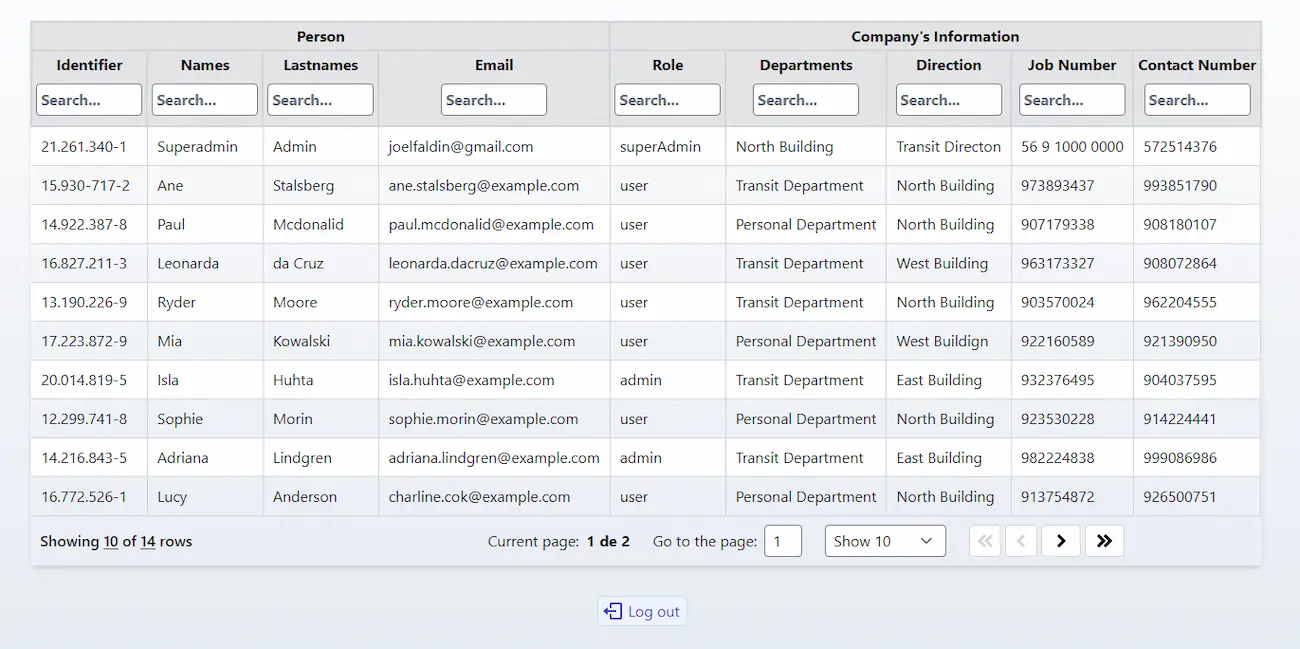Click the page number input next to Go to
The image size is (1300, 649).
coord(783,540)
